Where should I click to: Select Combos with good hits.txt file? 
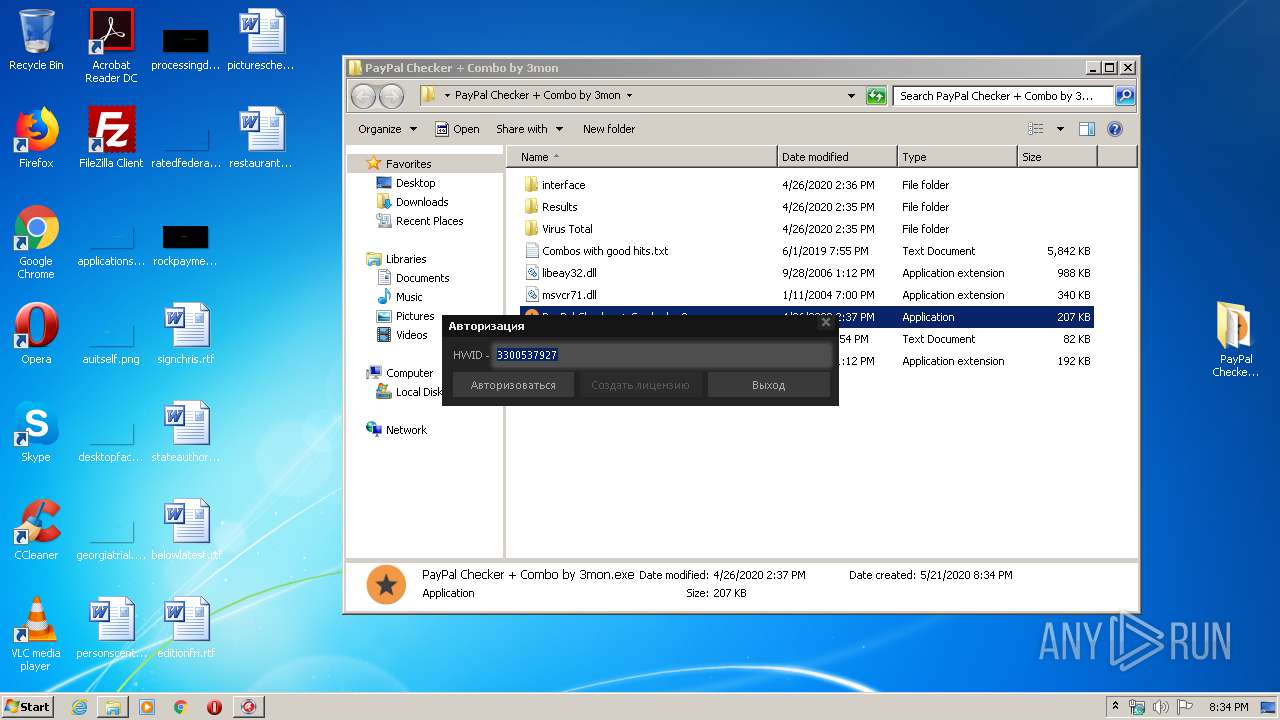pyautogui.click(x=605, y=251)
